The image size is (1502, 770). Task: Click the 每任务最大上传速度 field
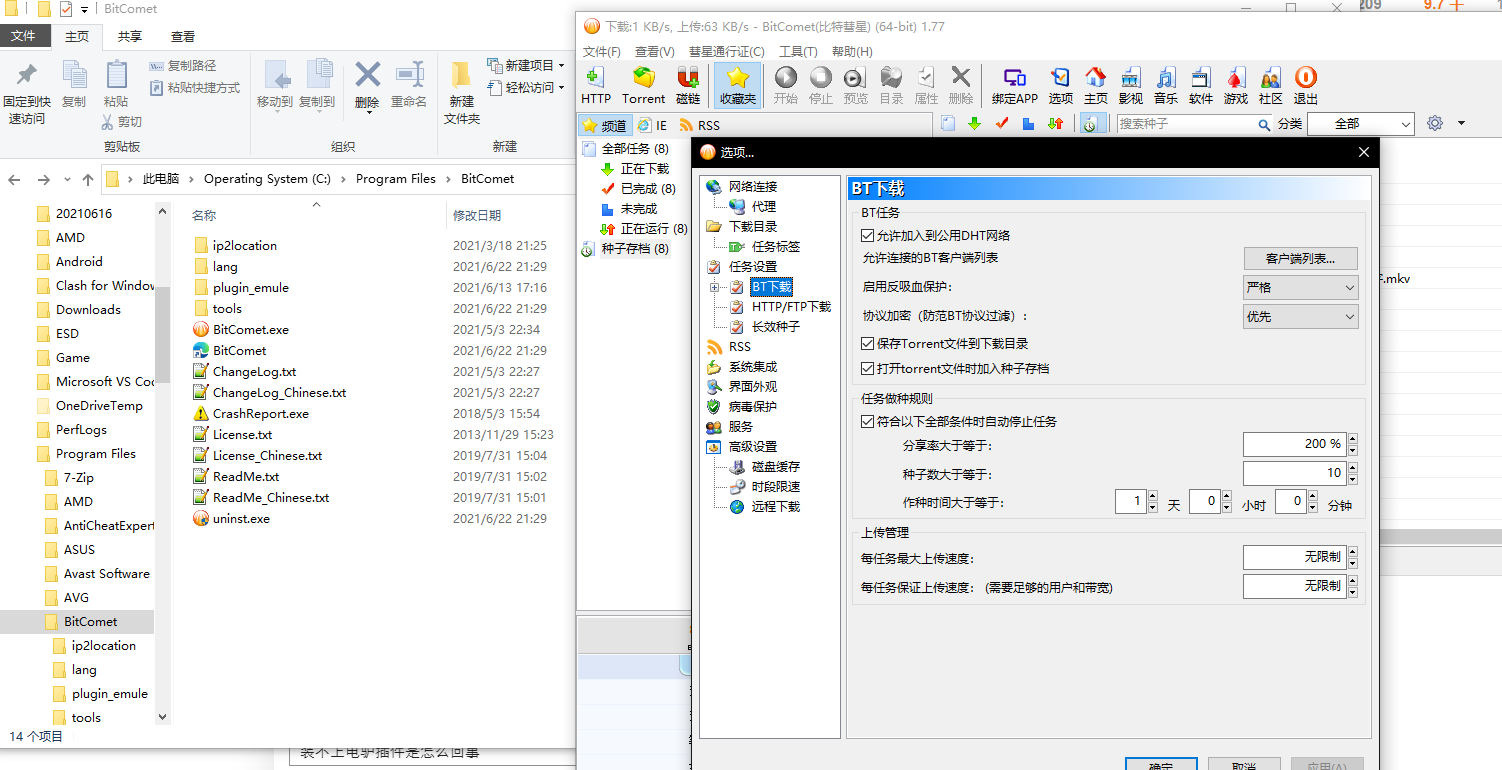coord(1294,557)
